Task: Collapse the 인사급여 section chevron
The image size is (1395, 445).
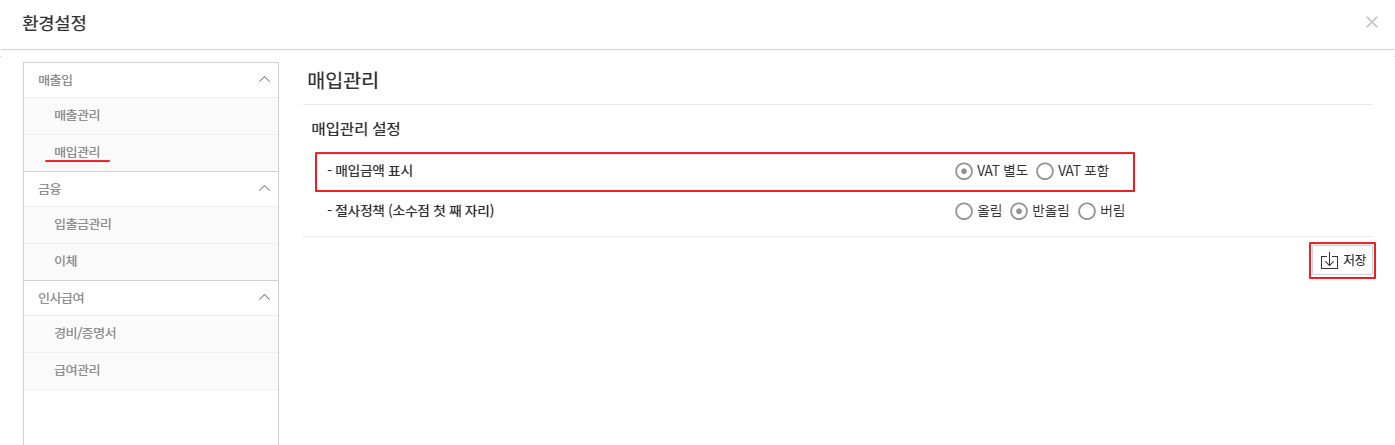Action: coord(264,297)
